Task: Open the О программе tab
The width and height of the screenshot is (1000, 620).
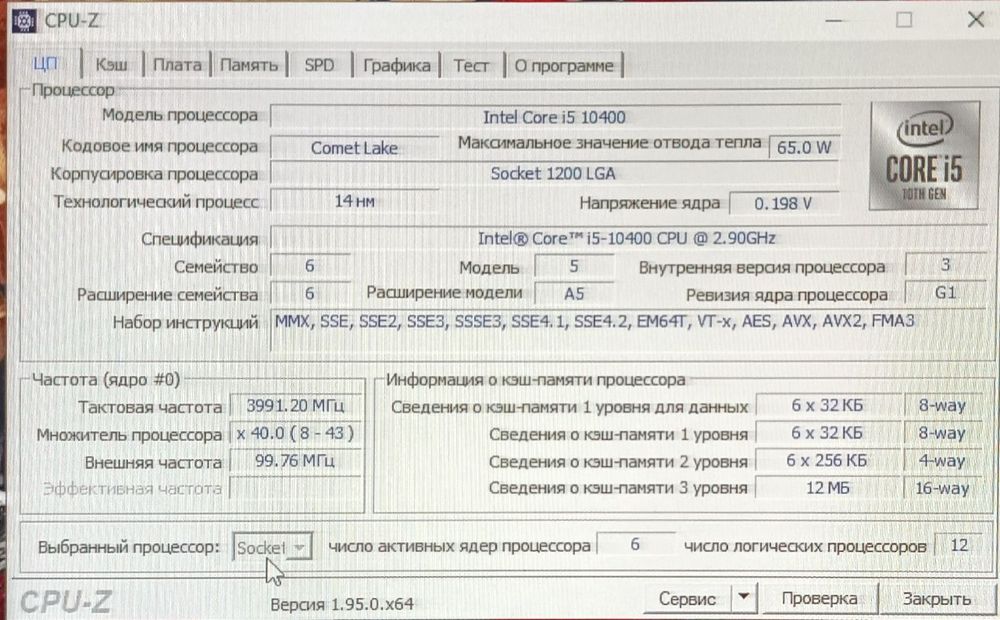Action: click(x=564, y=65)
